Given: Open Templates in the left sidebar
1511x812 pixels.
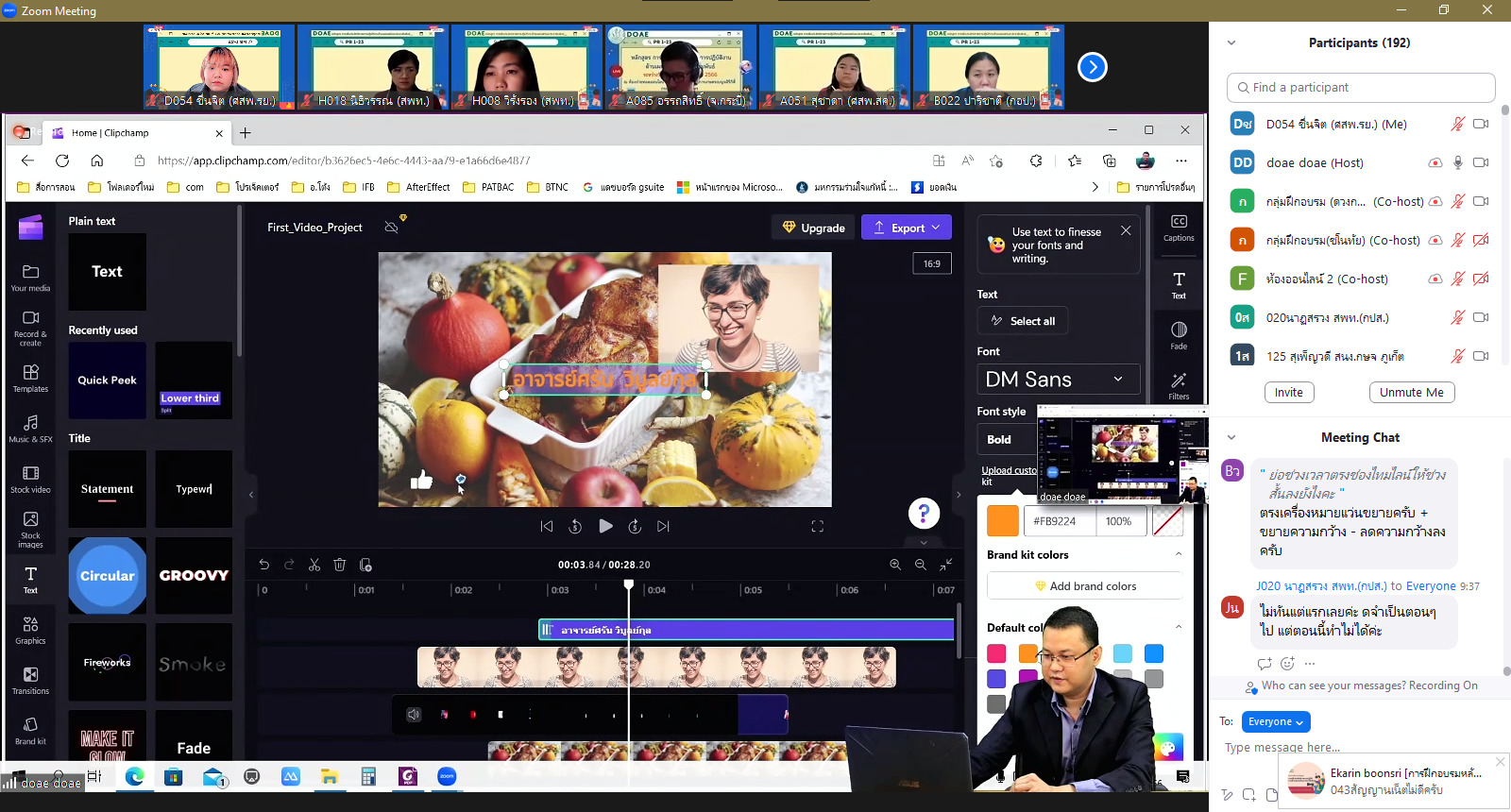Looking at the screenshot, I should point(30,378).
